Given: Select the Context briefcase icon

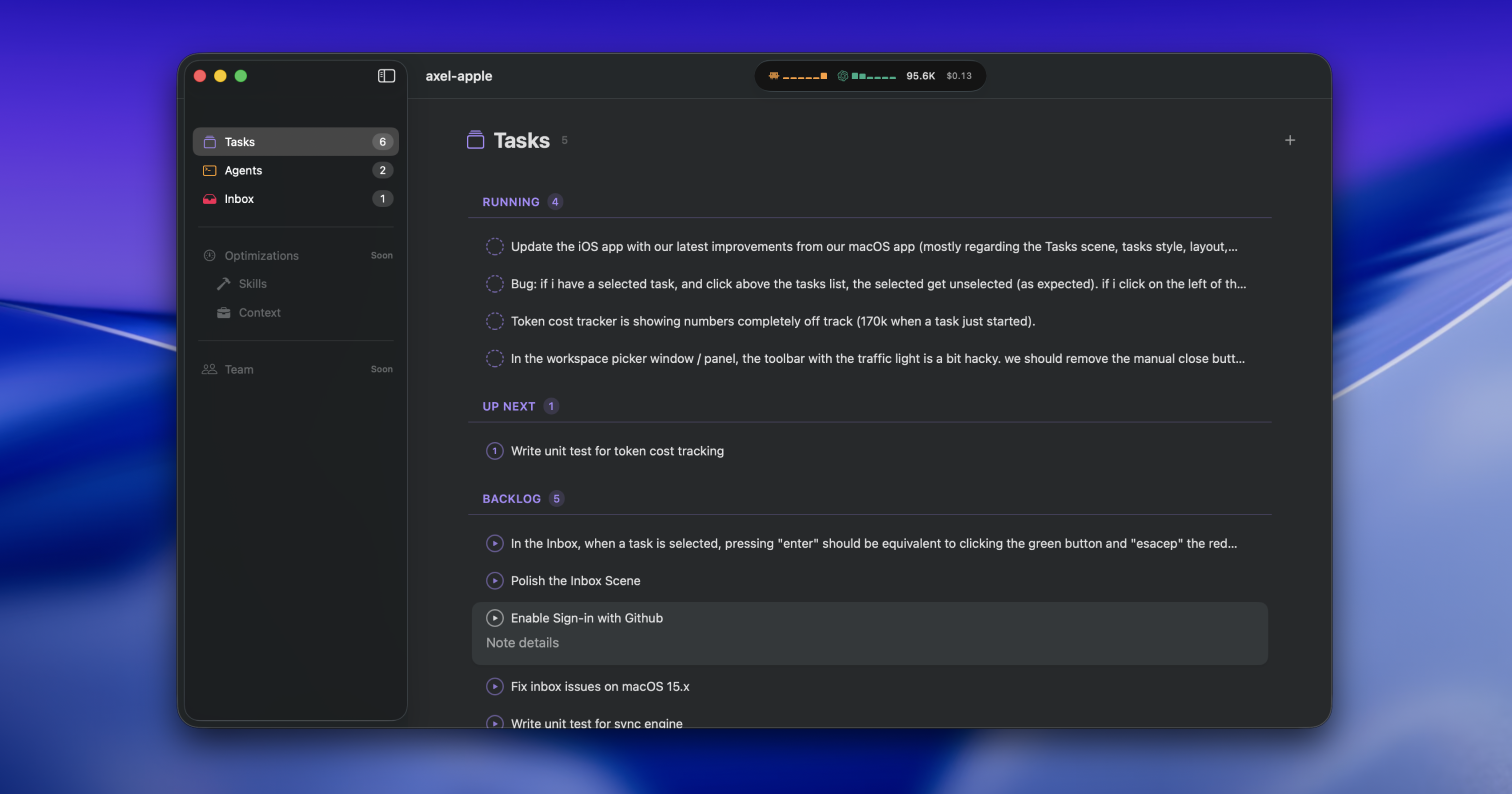Looking at the screenshot, I should pyautogui.click(x=222, y=312).
